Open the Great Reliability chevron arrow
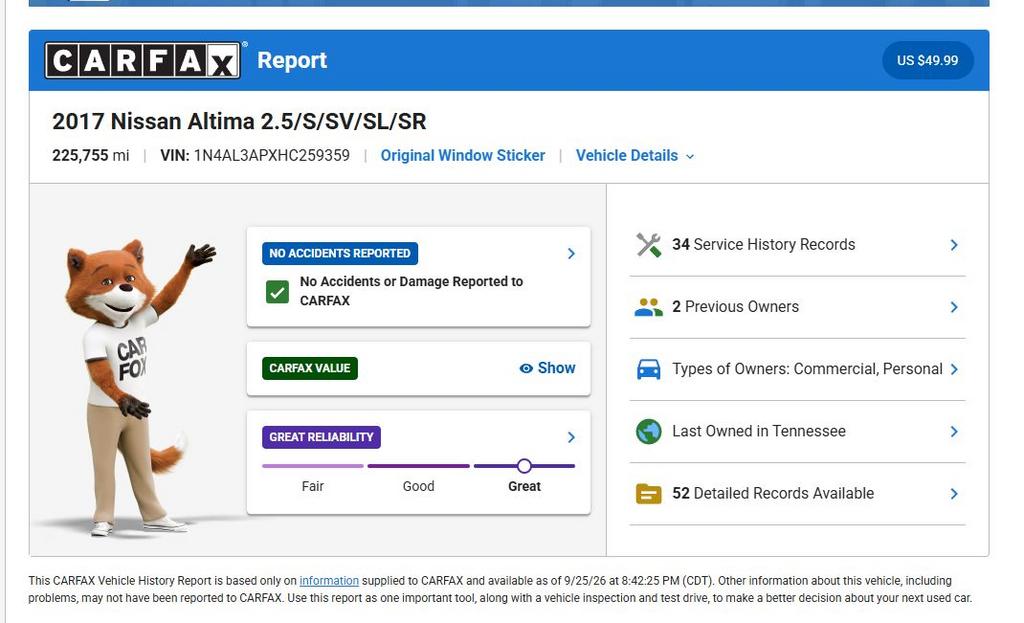This screenshot has width=1024, height=623. click(571, 437)
